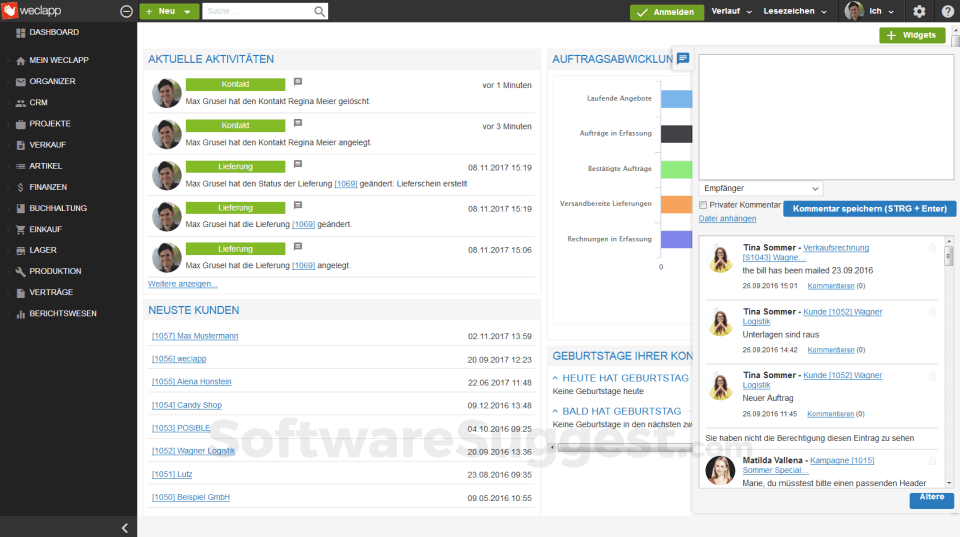Collapse the menu with the minus circle icon

[x=127, y=11]
